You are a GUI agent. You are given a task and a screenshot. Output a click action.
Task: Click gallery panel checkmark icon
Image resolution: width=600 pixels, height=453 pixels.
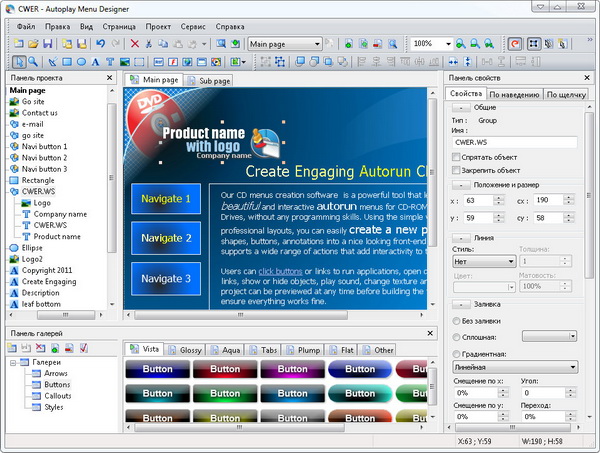coord(84,348)
